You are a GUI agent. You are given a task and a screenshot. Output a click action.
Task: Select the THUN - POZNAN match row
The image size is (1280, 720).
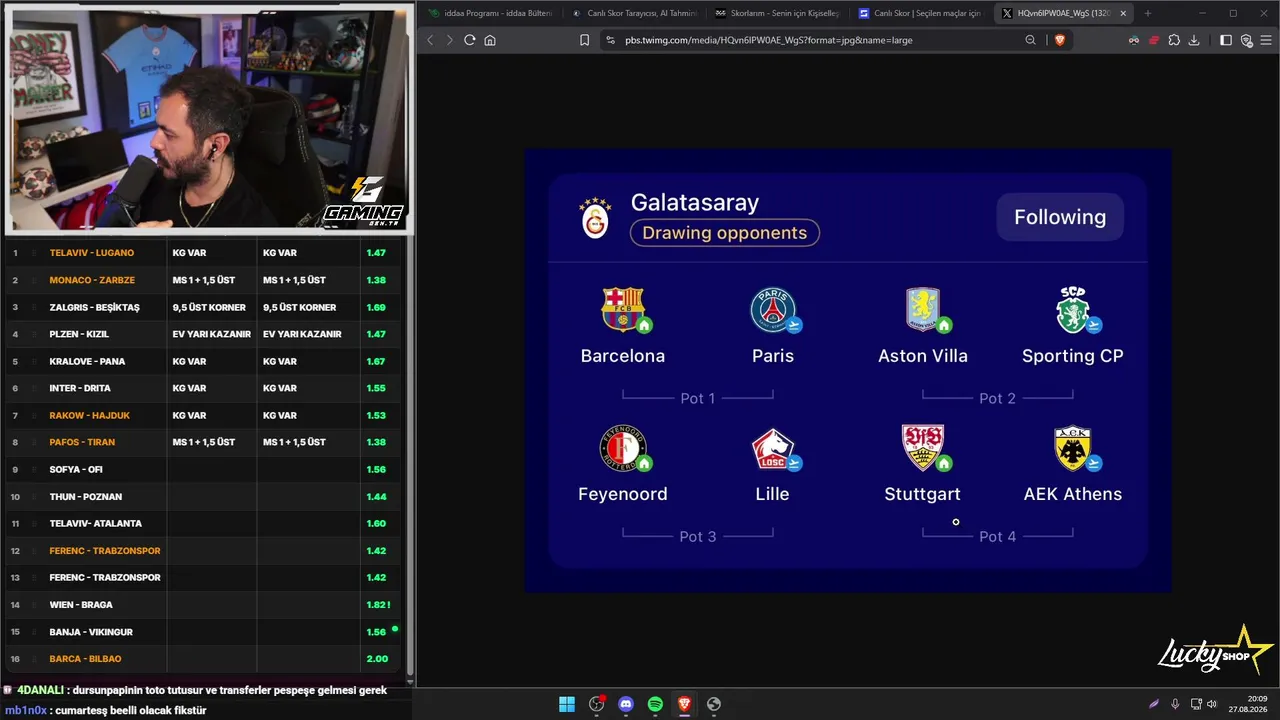(203, 496)
